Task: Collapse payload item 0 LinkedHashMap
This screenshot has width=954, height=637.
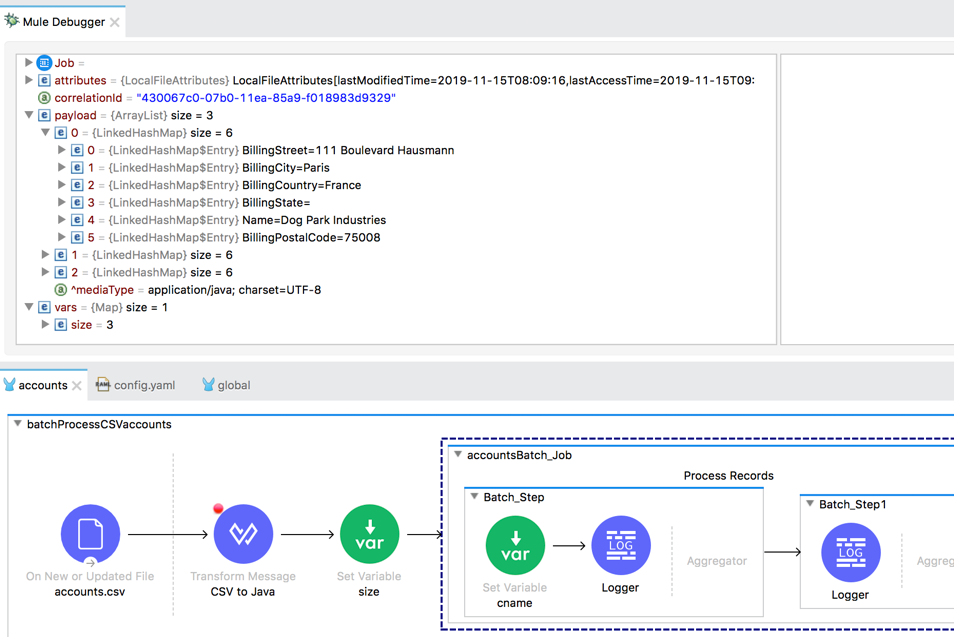Action: point(44,132)
